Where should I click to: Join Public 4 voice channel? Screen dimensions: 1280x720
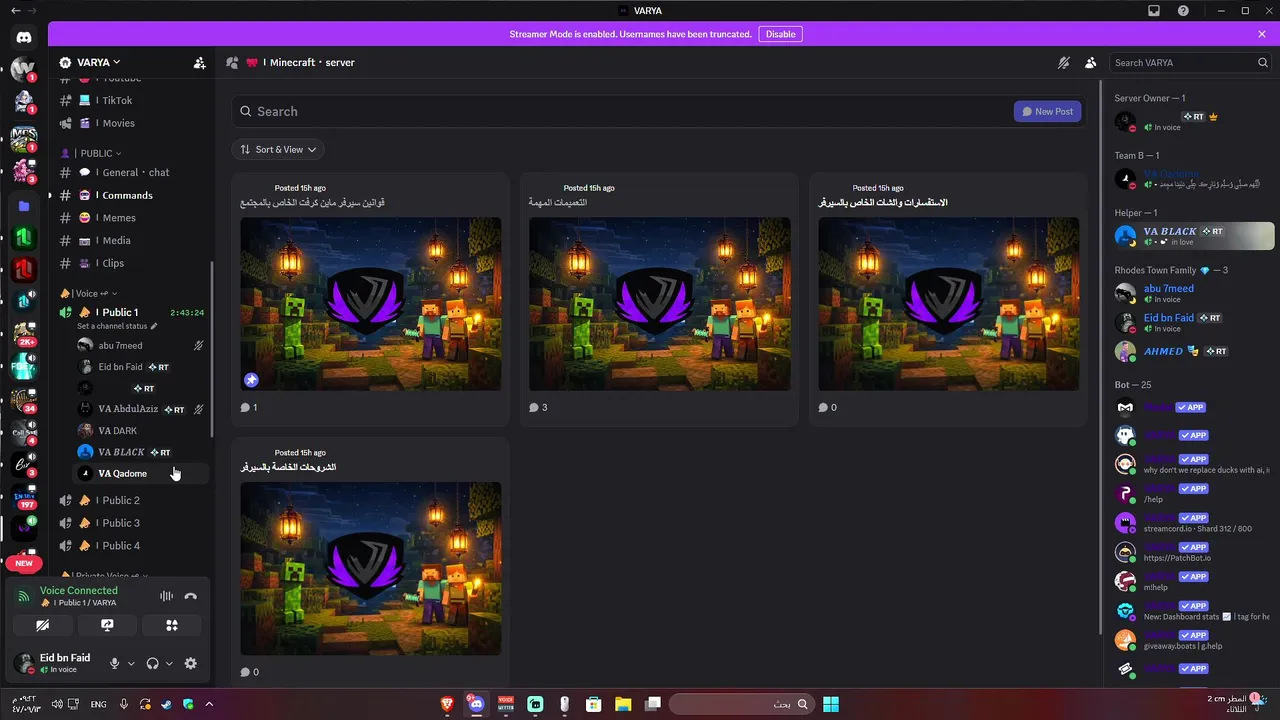coord(134,546)
